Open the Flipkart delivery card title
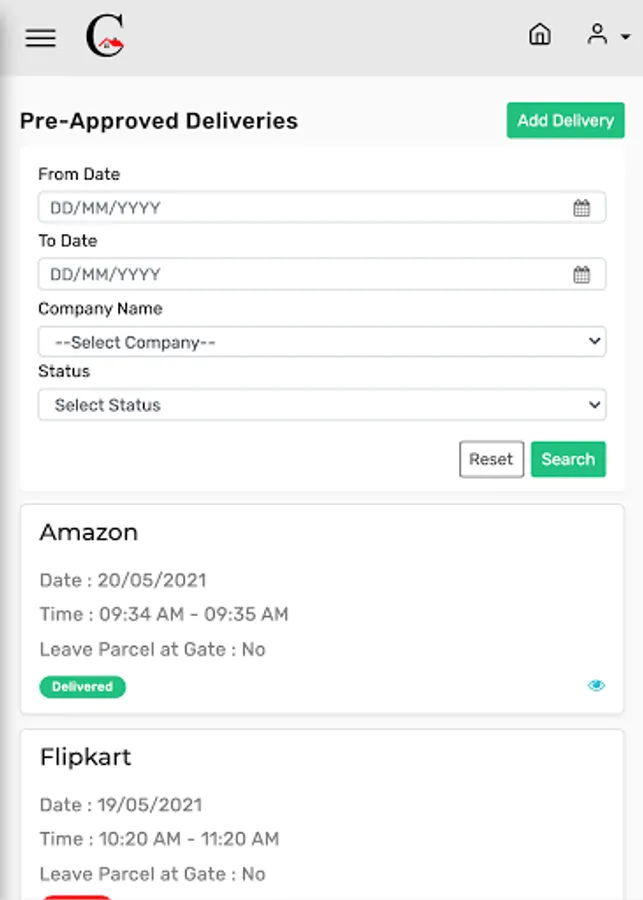 [85, 757]
